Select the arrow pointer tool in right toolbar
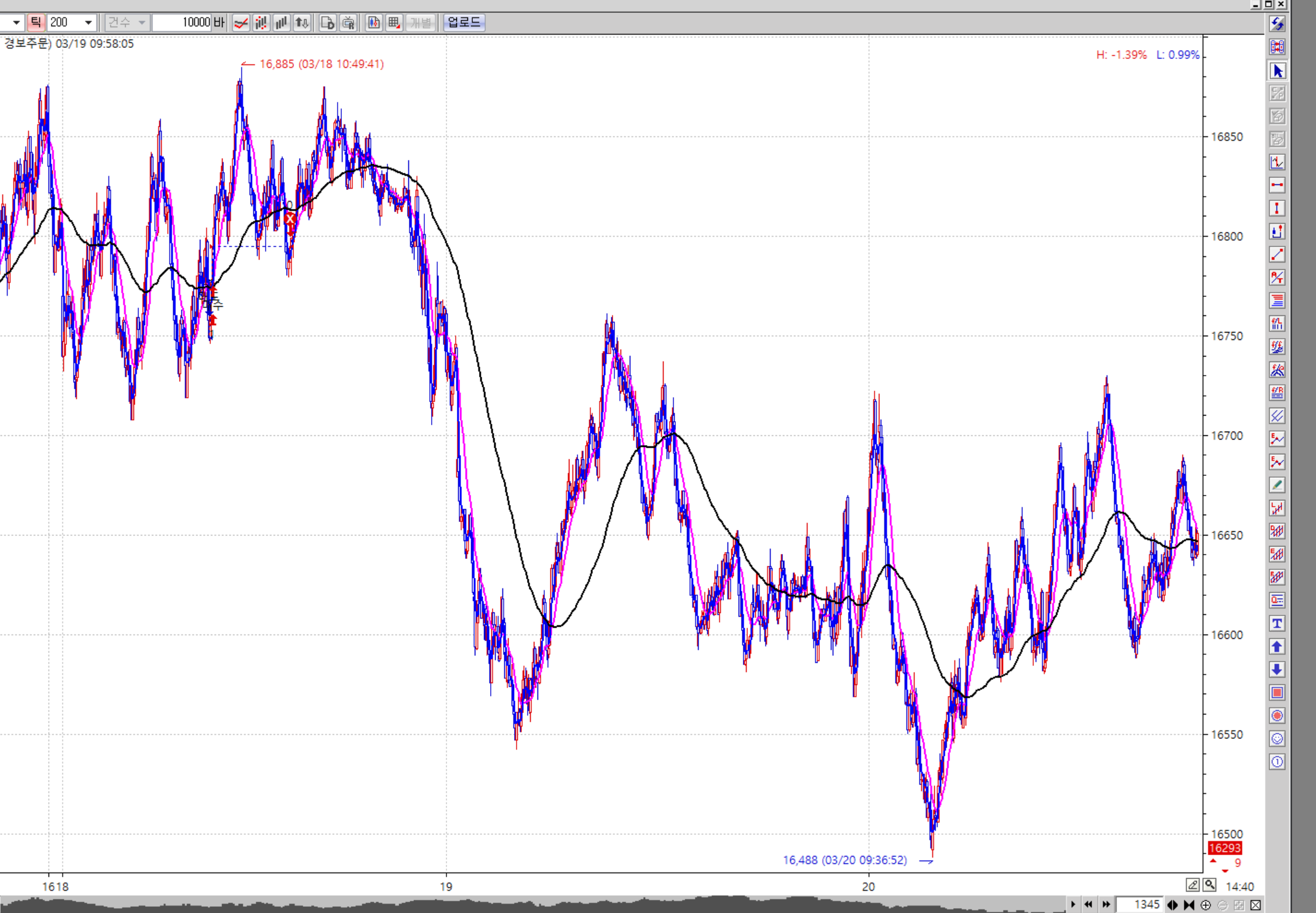The height and width of the screenshot is (913, 1316). [1277, 71]
